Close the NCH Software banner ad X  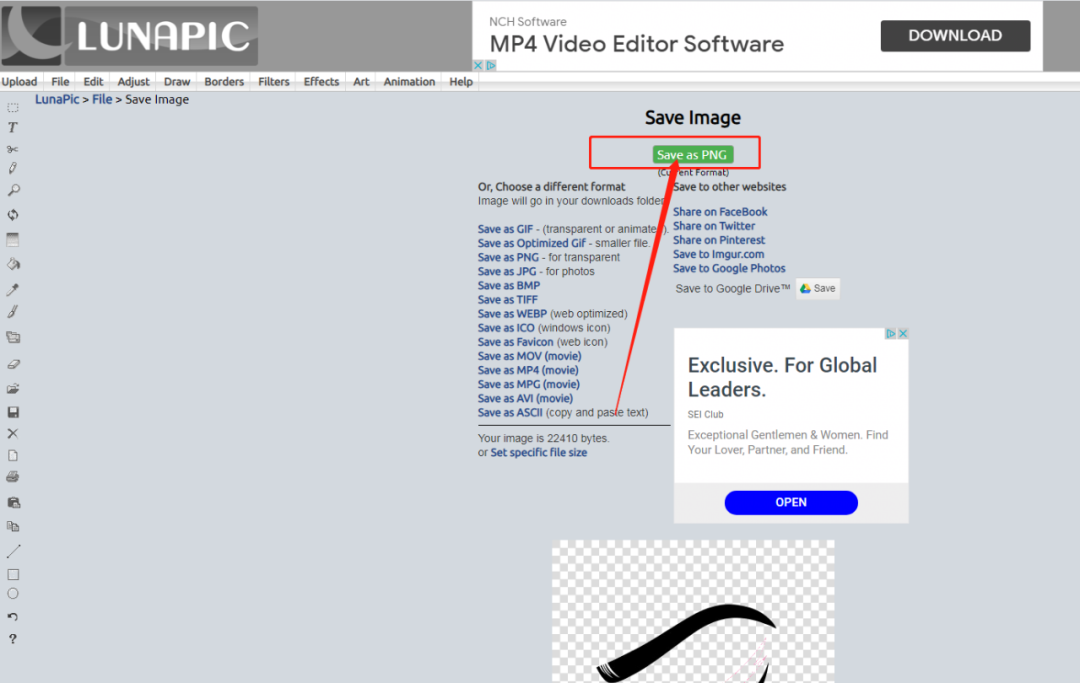coord(478,65)
